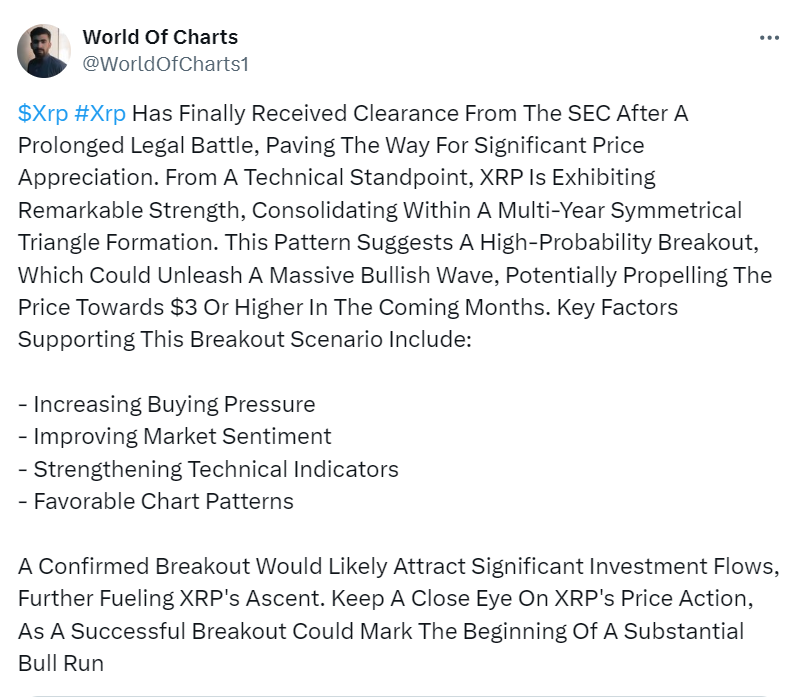Click the final Bull Run text
This screenshot has width=803, height=697.
coord(61,663)
